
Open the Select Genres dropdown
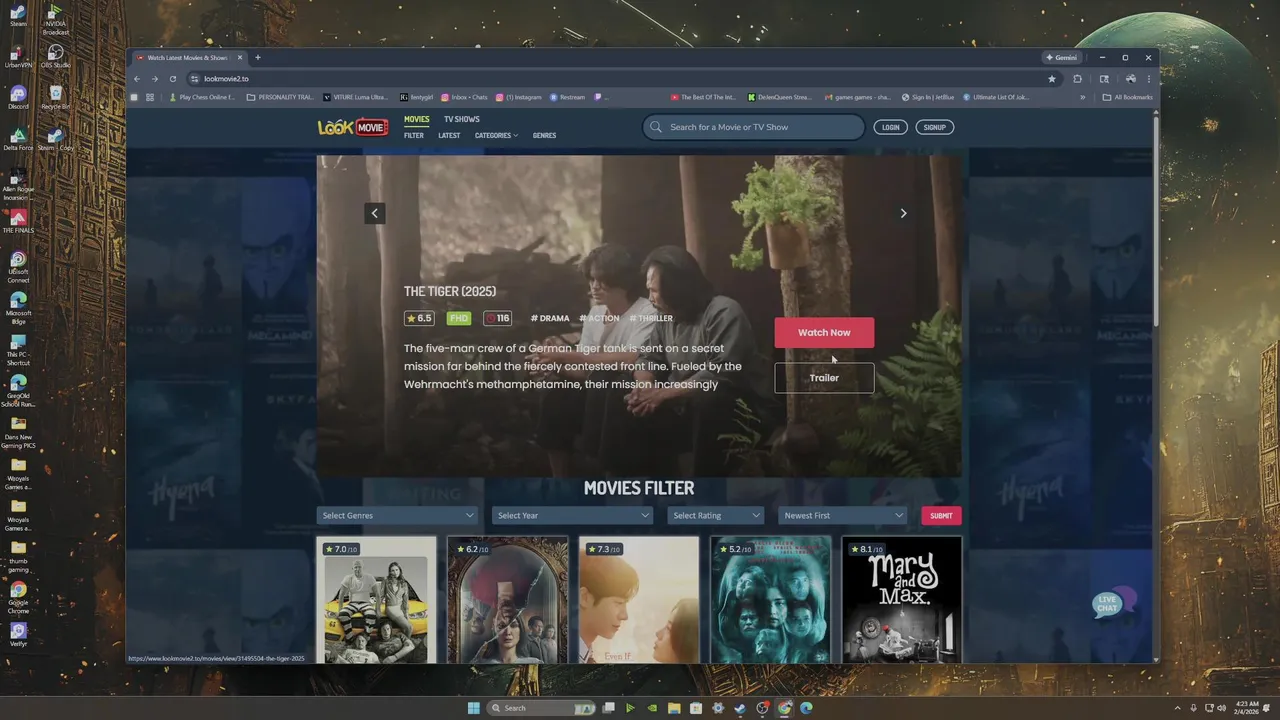(397, 516)
